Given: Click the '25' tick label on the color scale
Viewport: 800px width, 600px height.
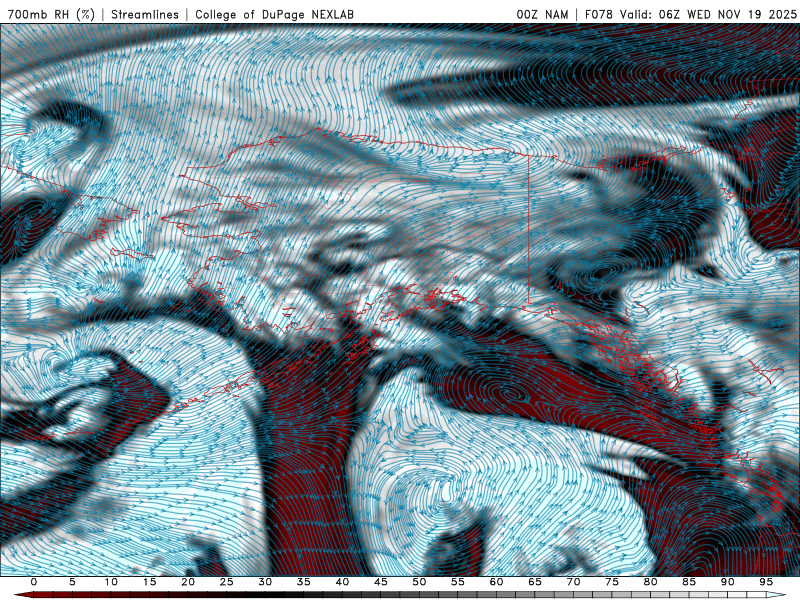Looking at the screenshot, I should [x=227, y=582].
